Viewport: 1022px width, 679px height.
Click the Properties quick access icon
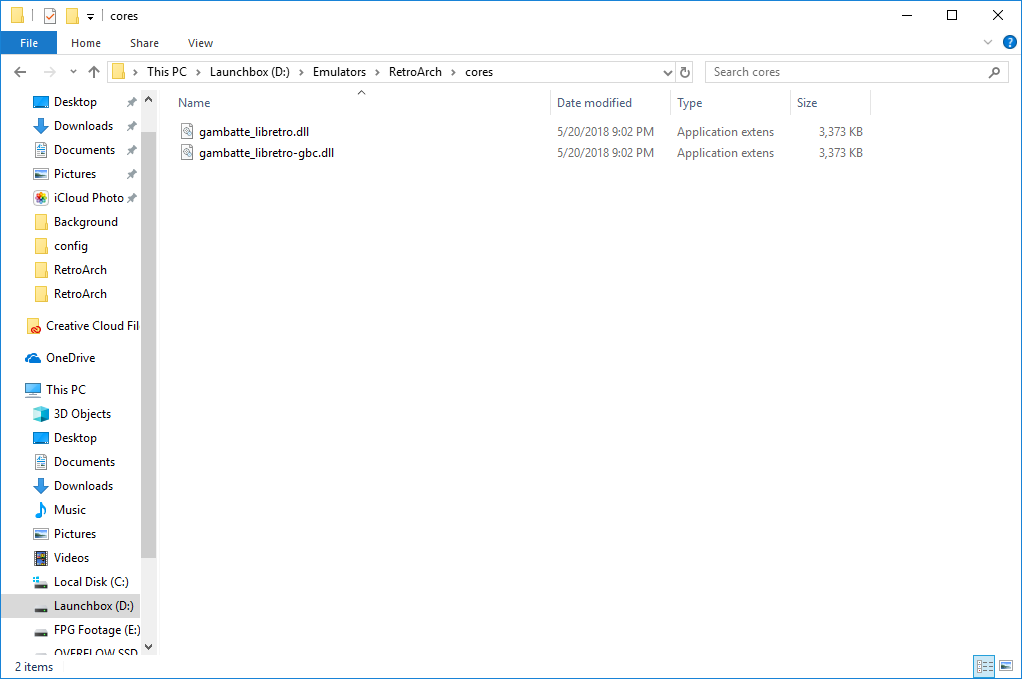[50, 16]
